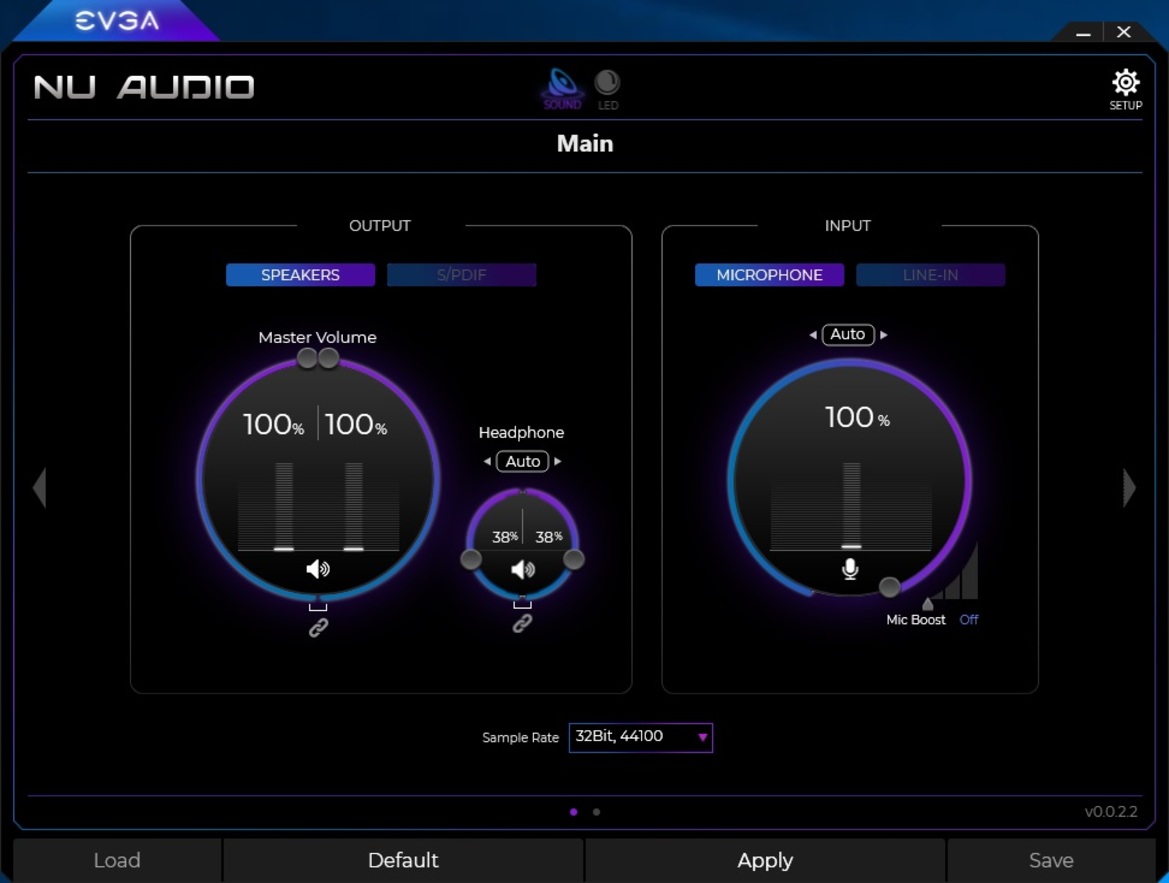Screen dimensions: 1169x883
Task: Click right Master Volume knob handle
Action: coord(329,359)
